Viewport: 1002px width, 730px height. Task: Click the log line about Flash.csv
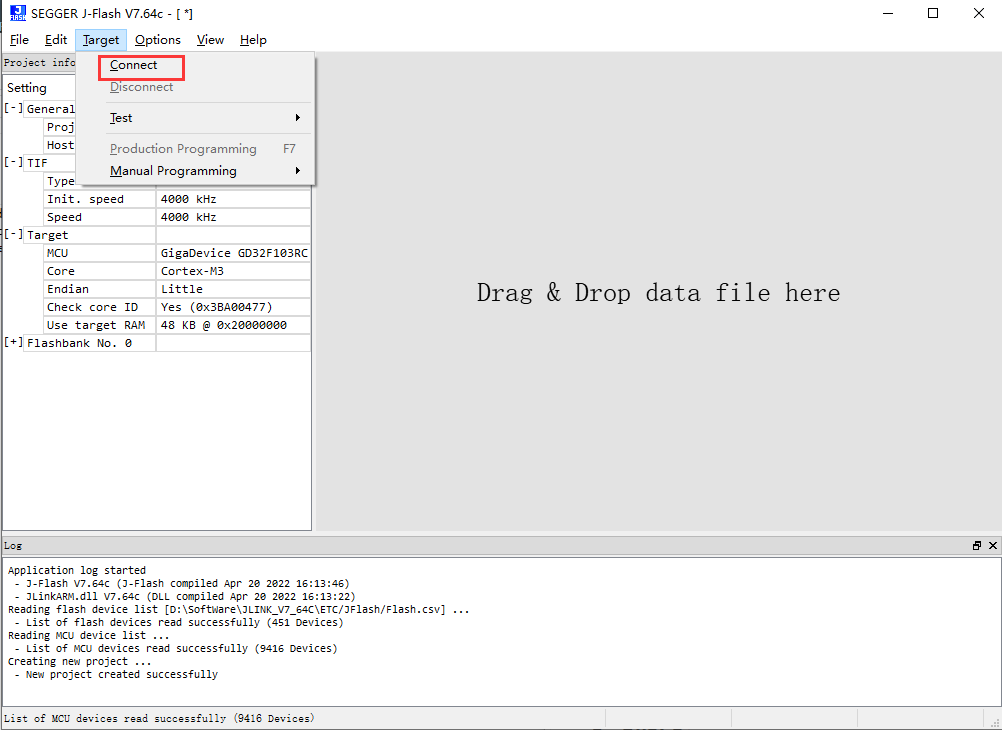coord(238,609)
